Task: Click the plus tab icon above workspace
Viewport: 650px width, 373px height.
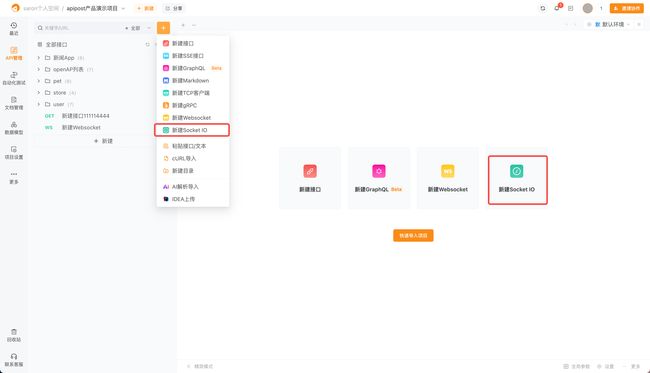Action: click(x=183, y=25)
